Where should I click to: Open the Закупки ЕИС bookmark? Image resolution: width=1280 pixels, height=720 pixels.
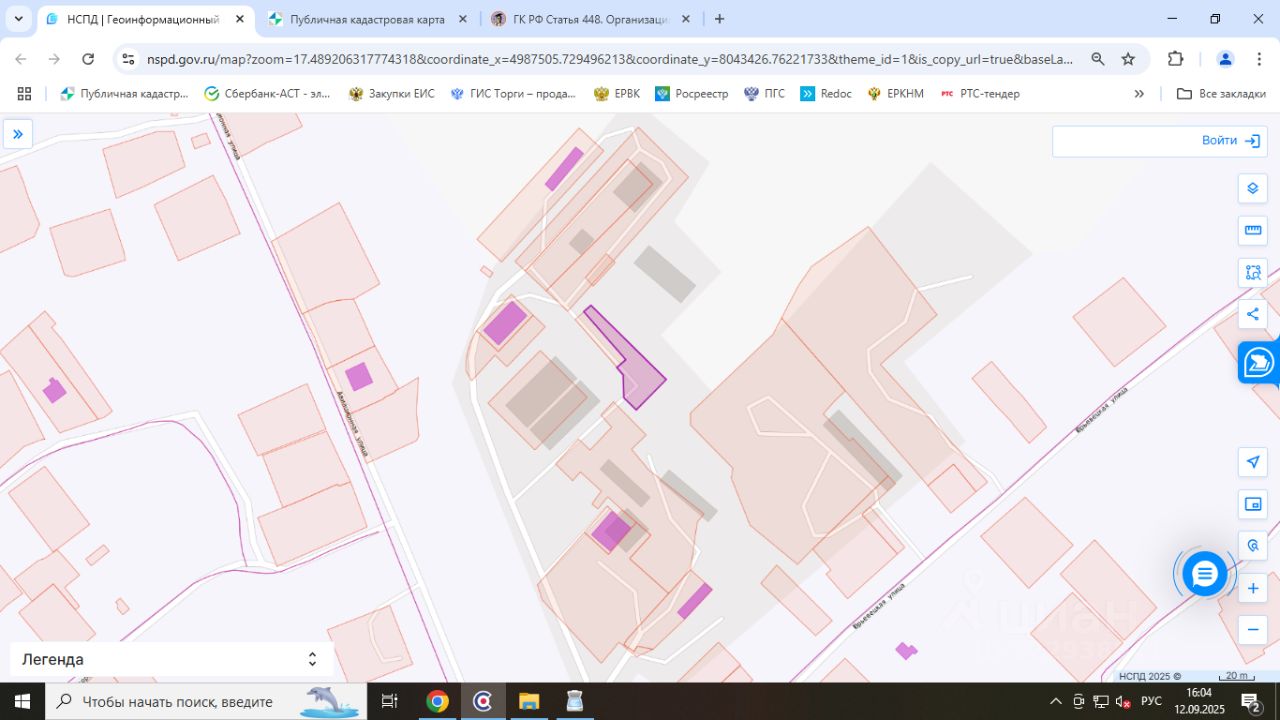pos(391,93)
